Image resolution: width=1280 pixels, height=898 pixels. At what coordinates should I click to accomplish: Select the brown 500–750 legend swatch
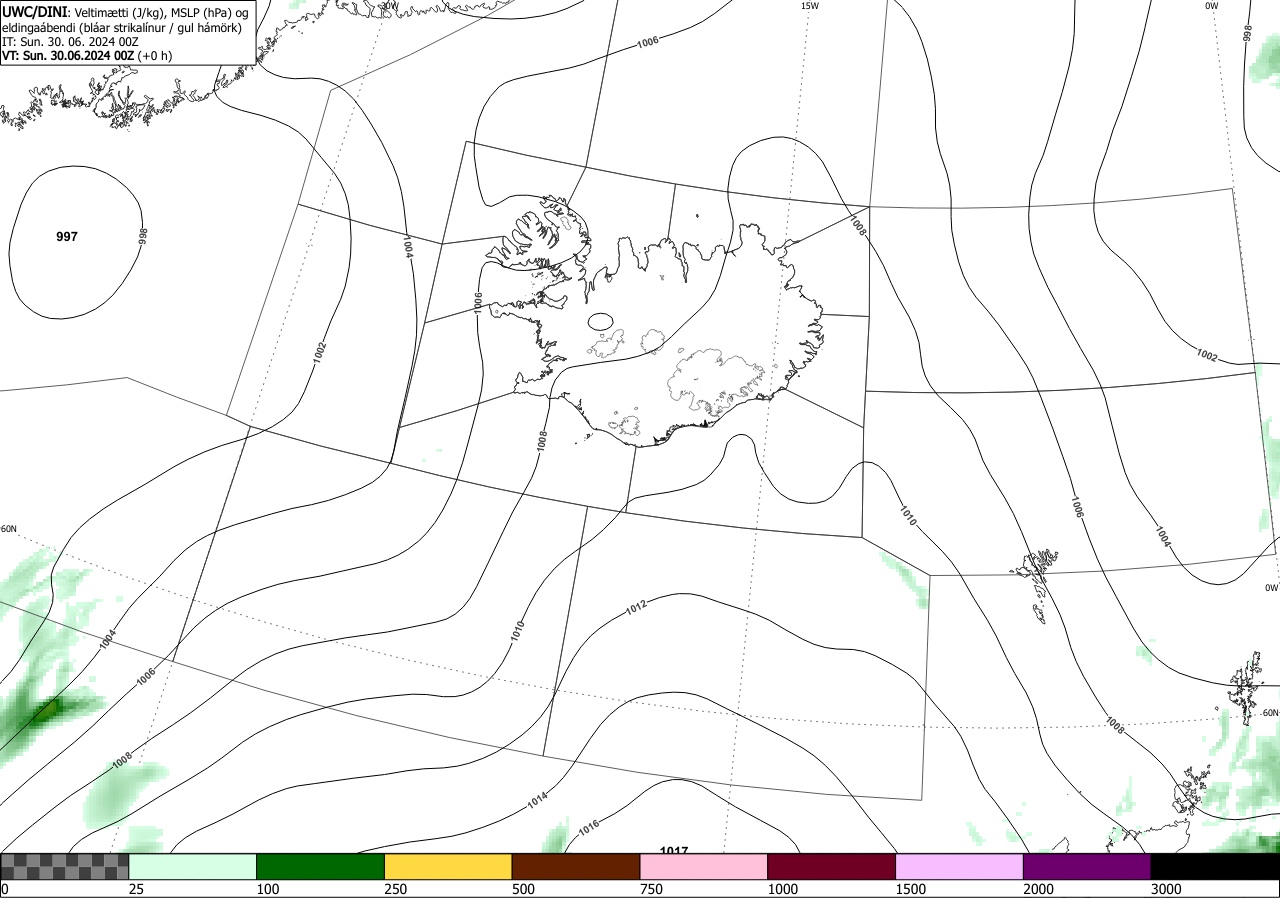(x=576, y=866)
